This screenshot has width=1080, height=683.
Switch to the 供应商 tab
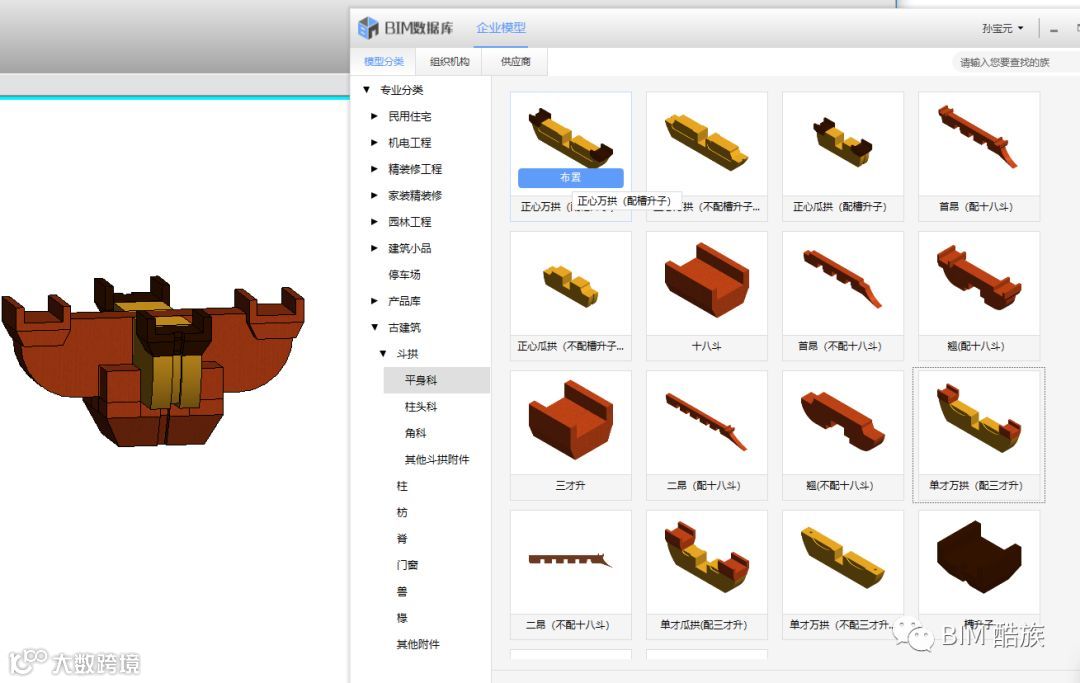(x=515, y=61)
